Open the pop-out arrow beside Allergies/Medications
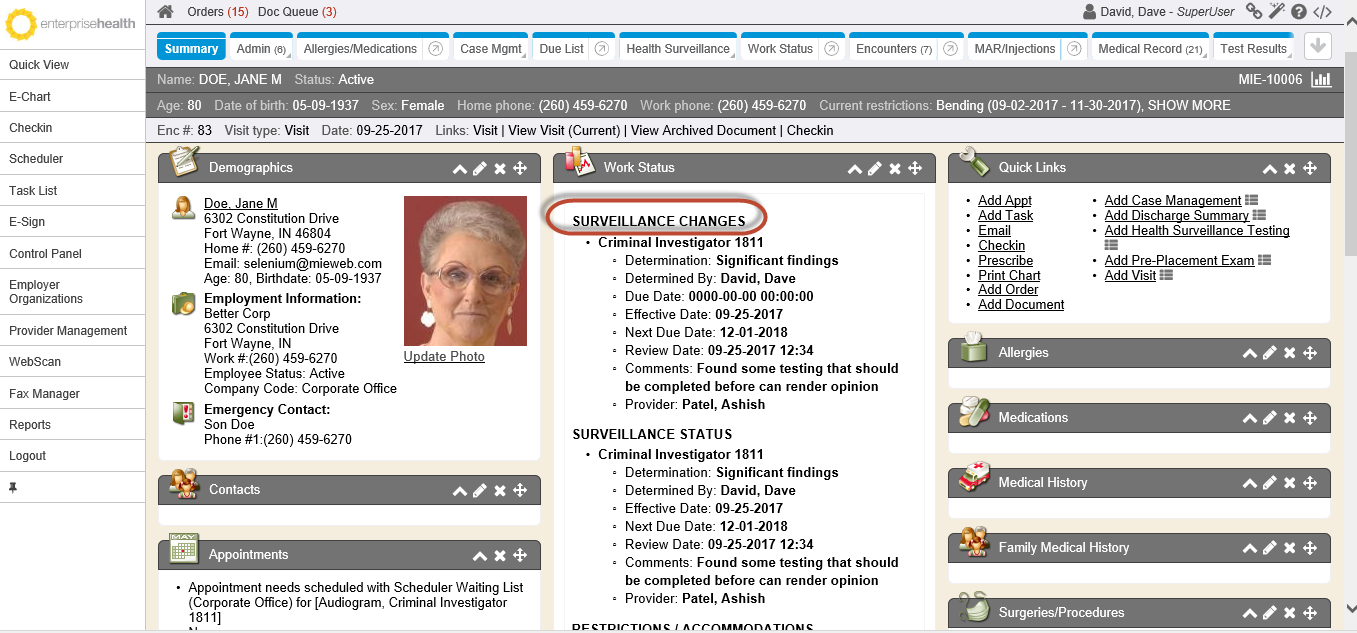The width and height of the screenshot is (1357, 633). [436, 49]
